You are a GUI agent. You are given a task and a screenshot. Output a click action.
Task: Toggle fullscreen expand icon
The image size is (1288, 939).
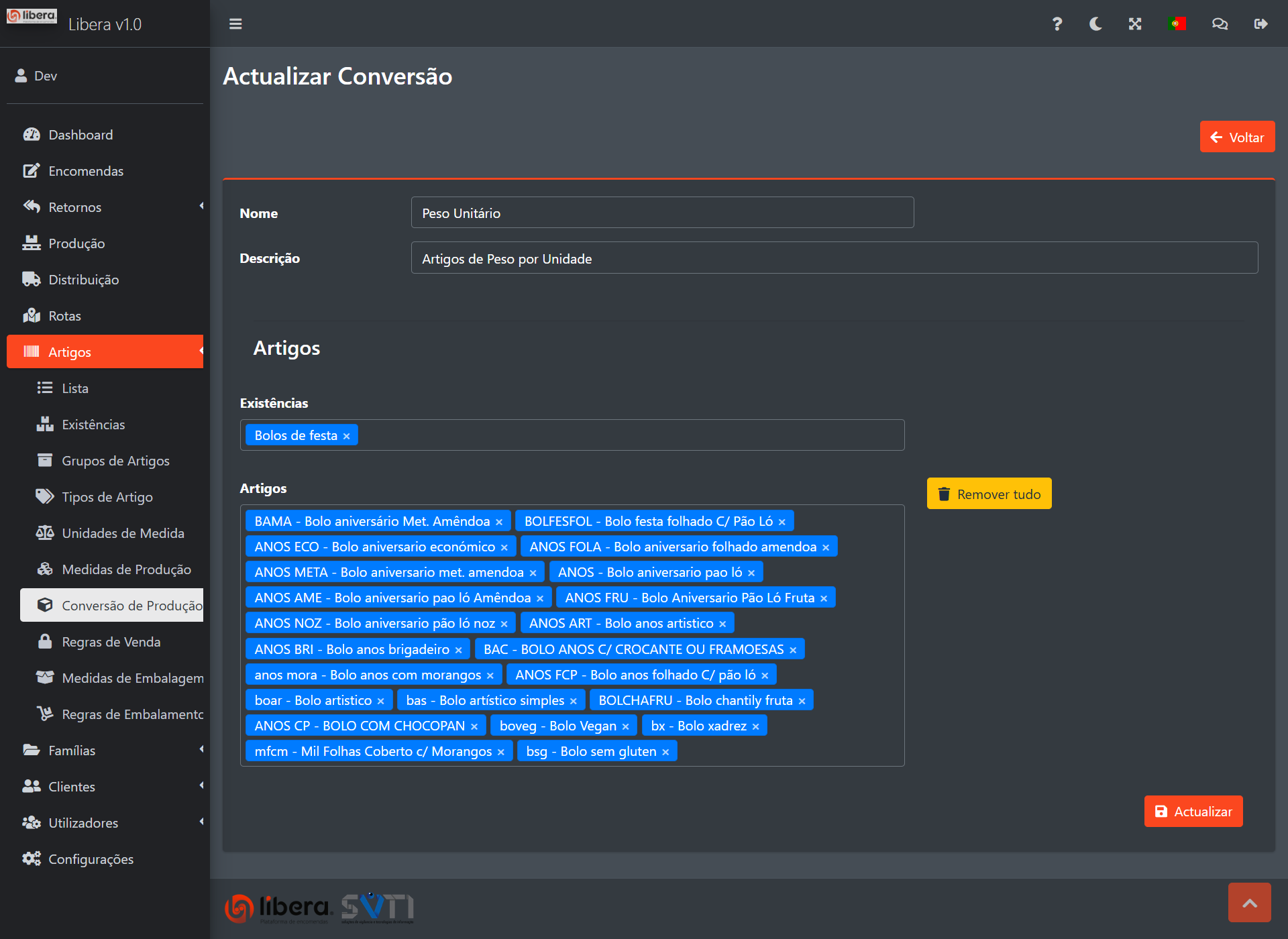pos(1135,24)
